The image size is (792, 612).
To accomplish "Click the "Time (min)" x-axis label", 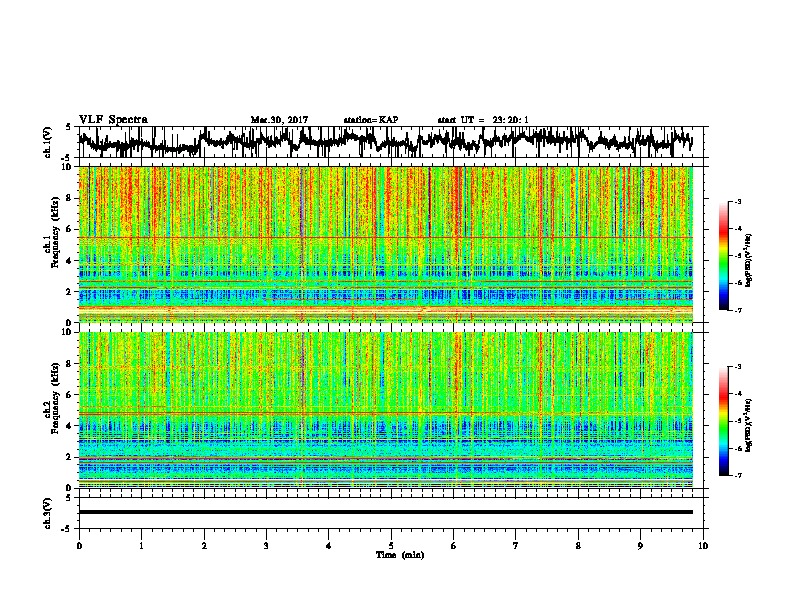I will [400, 555].
